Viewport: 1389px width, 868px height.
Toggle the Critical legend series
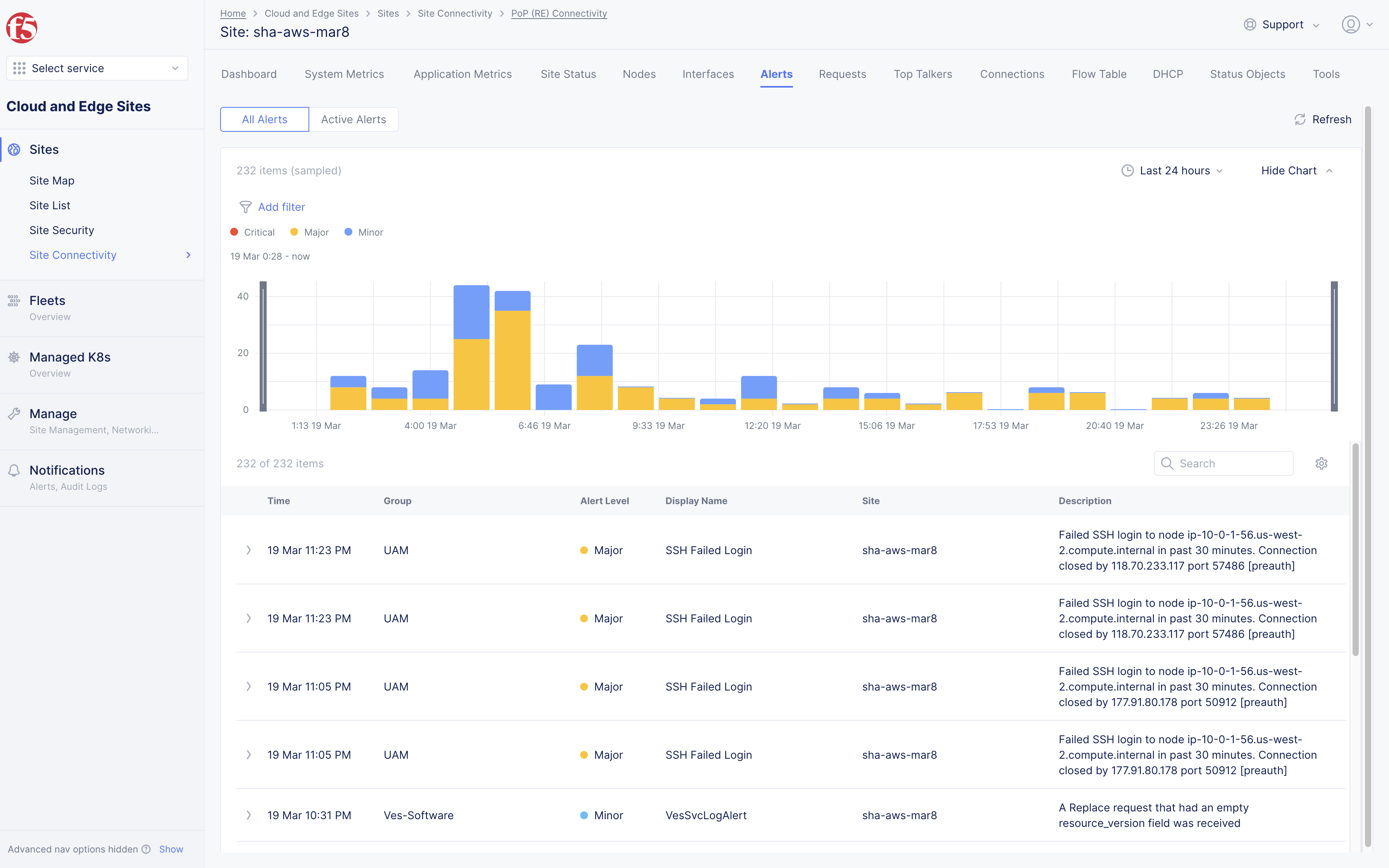(x=253, y=232)
